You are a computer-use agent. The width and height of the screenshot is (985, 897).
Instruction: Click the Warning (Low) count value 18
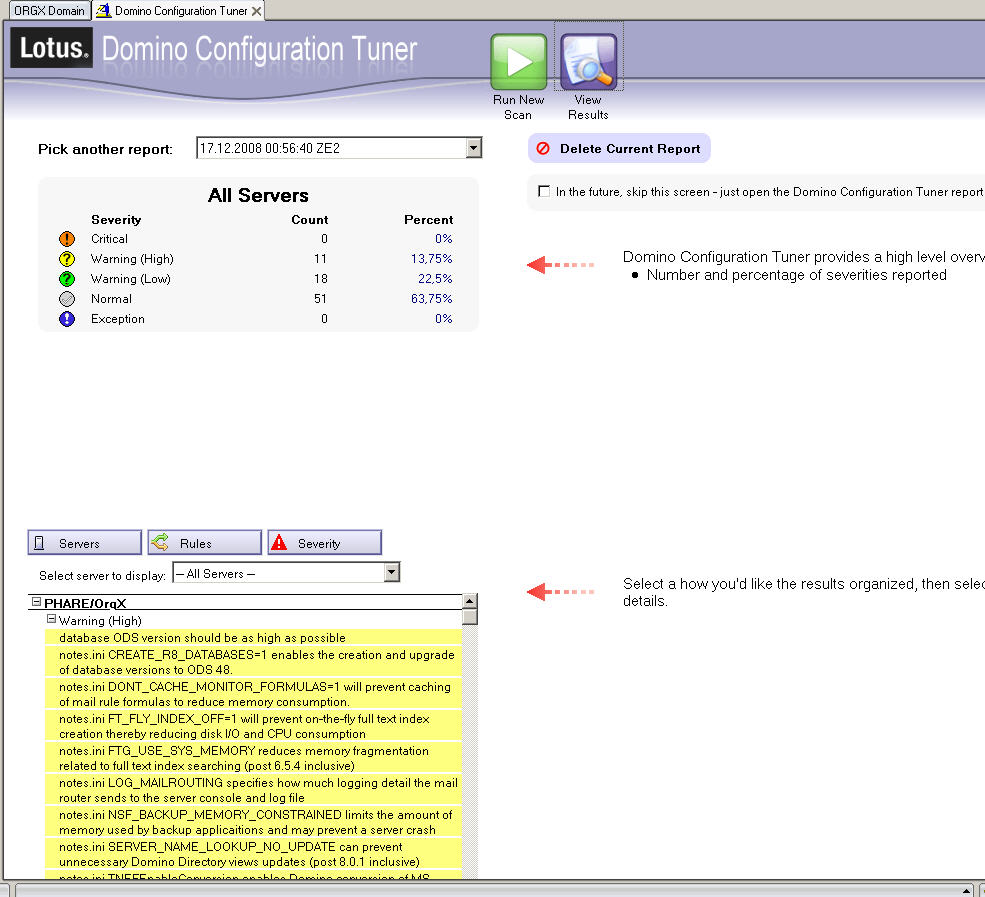click(x=320, y=279)
